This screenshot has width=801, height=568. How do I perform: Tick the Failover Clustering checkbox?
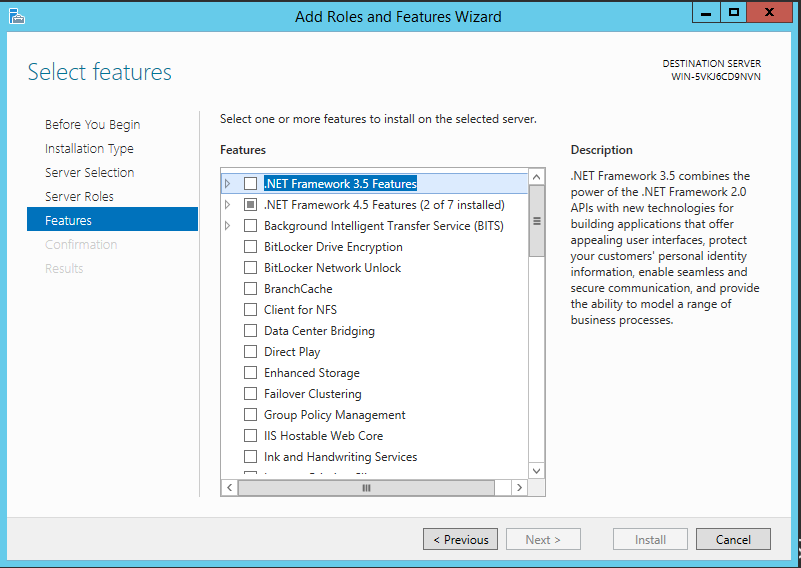coord(251,394)
